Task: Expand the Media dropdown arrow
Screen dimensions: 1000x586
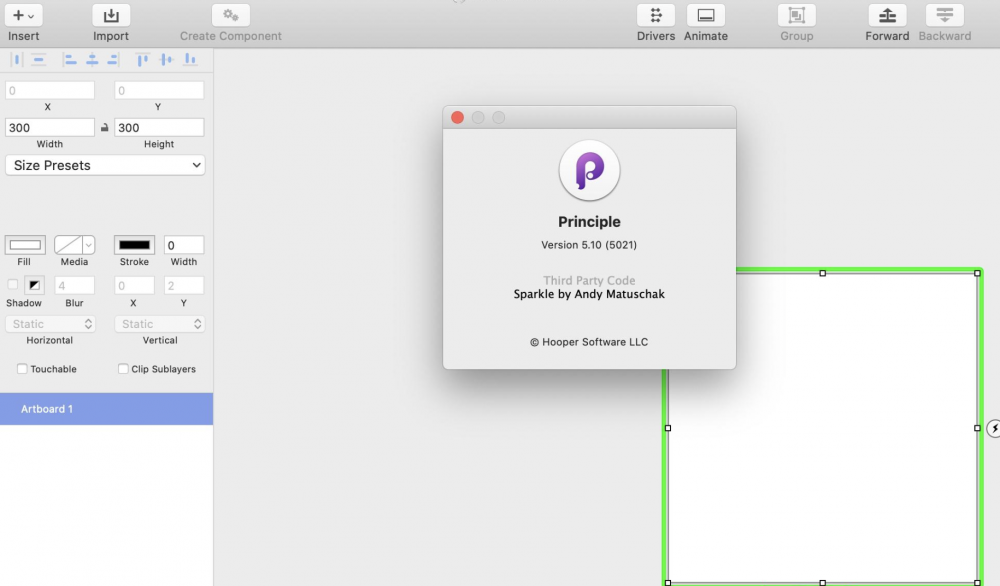Action: 89,245
